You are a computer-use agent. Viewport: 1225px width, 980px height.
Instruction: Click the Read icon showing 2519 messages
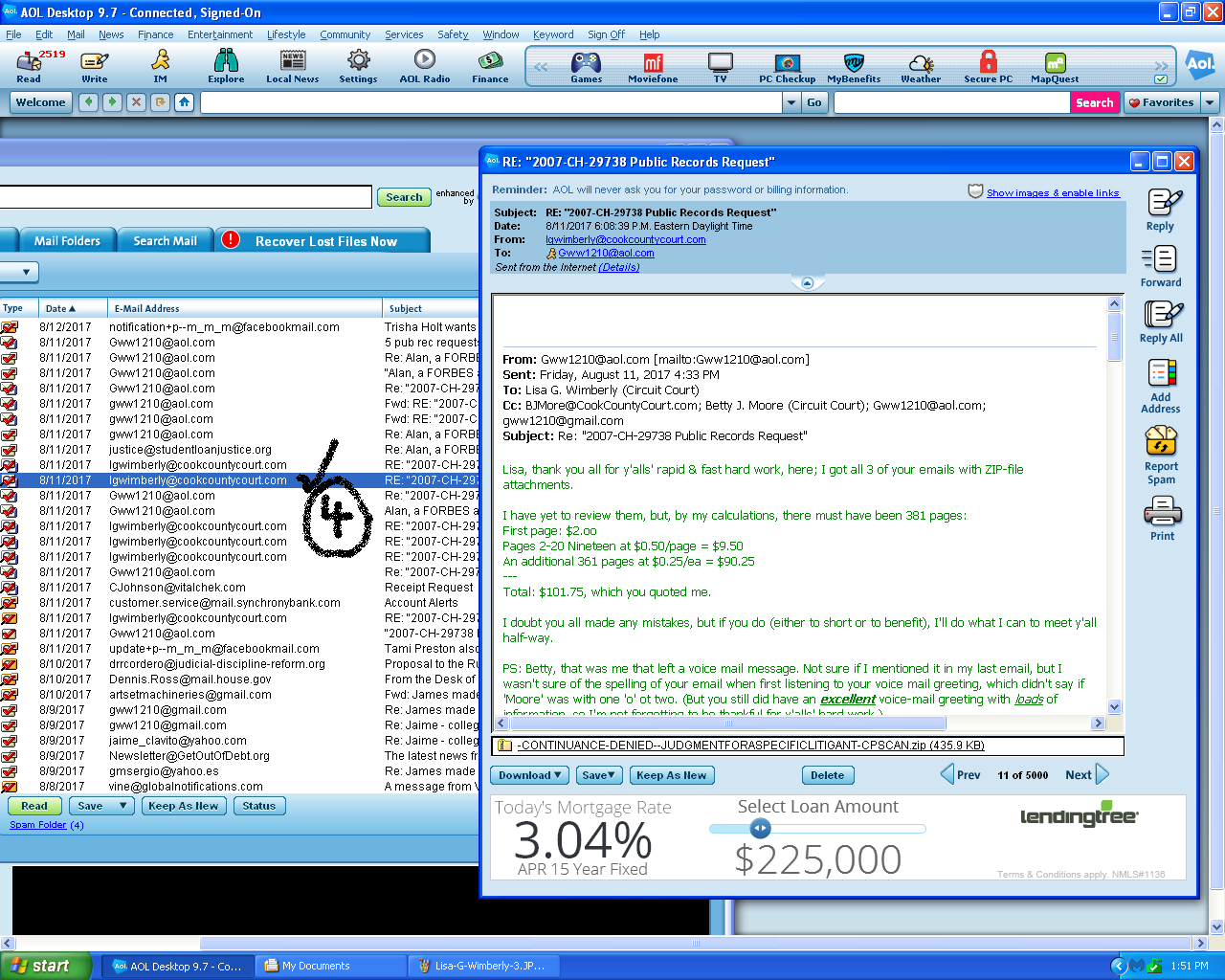[x=28, y=65]
